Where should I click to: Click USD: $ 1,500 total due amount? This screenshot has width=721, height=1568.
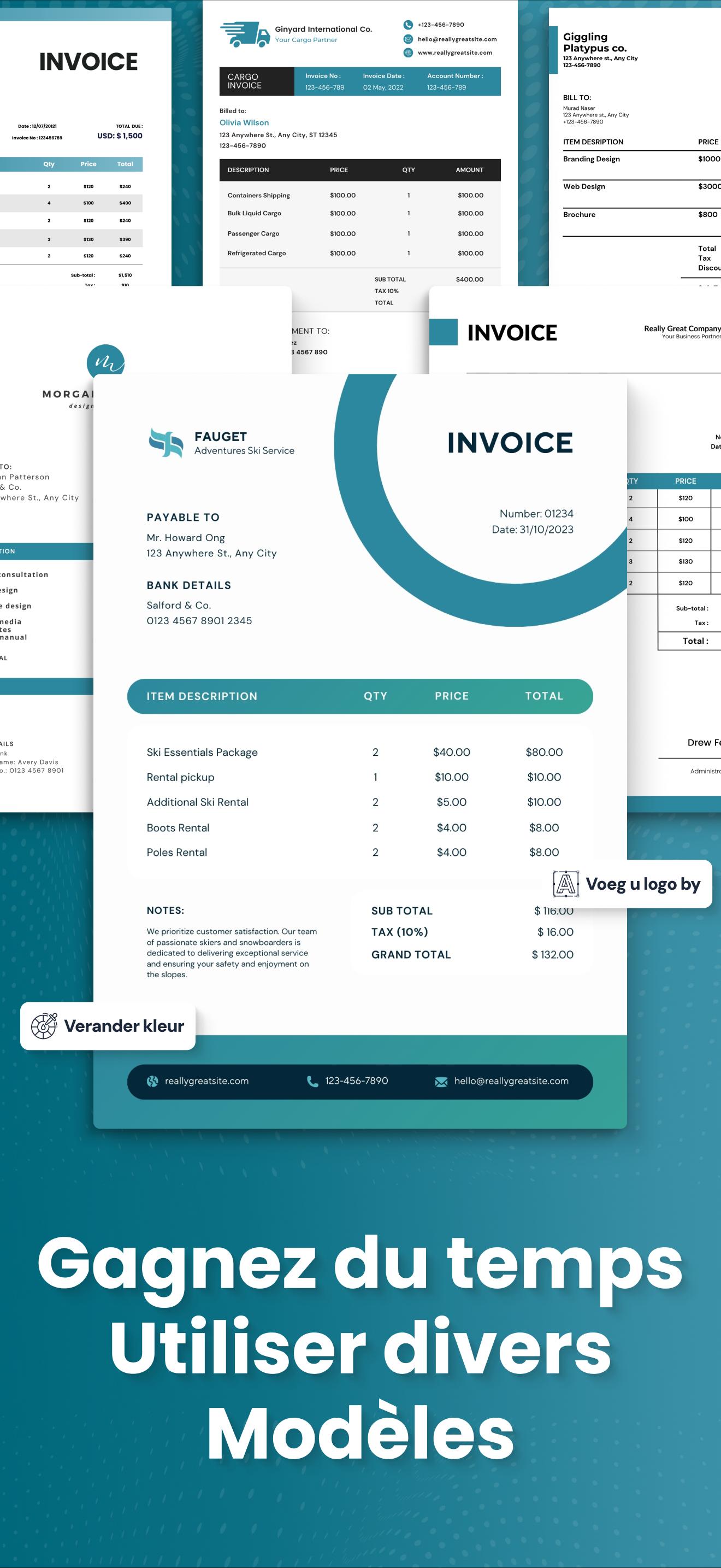point(120,136)
